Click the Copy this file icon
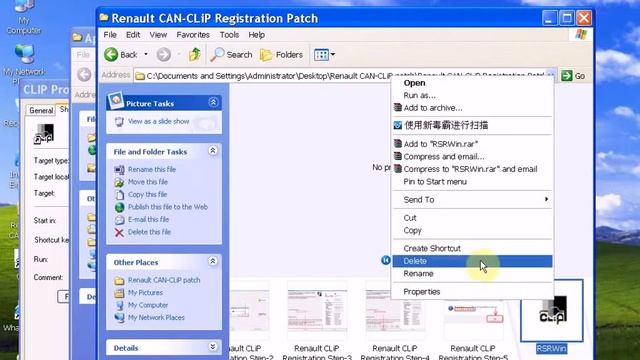 (119, 195)
